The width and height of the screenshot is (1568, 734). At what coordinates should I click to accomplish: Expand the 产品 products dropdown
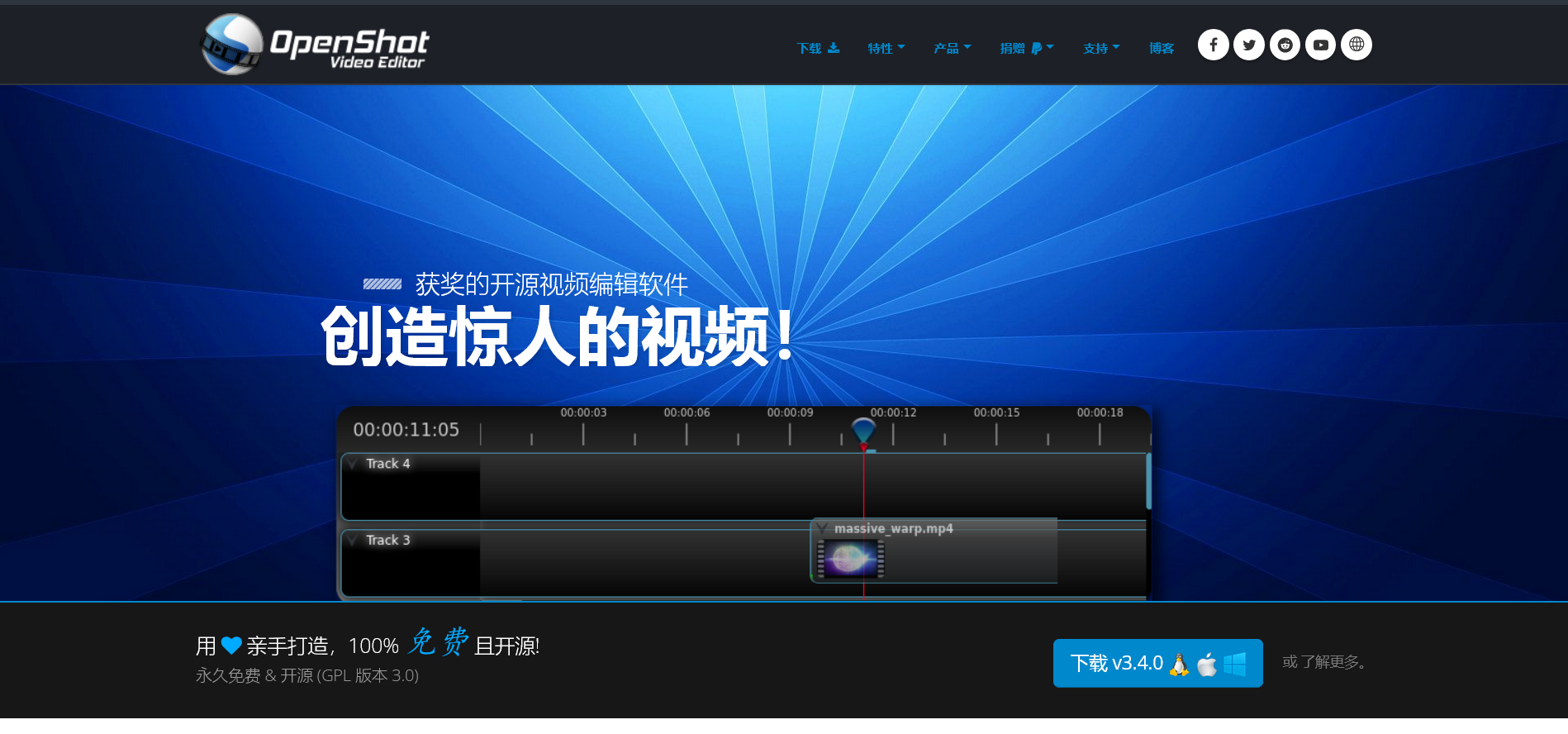pos(952,48)
